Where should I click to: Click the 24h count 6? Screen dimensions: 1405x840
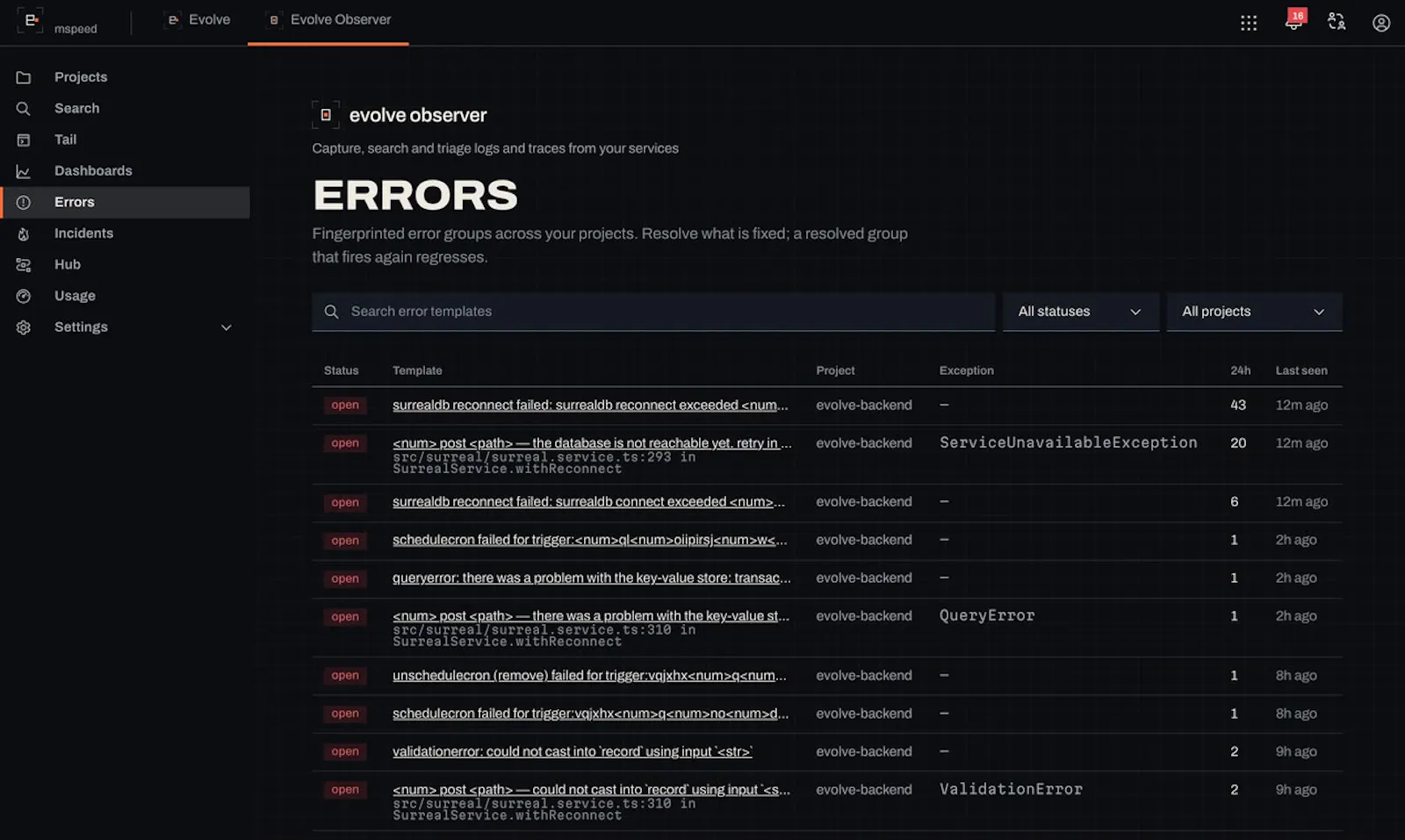1235,502
